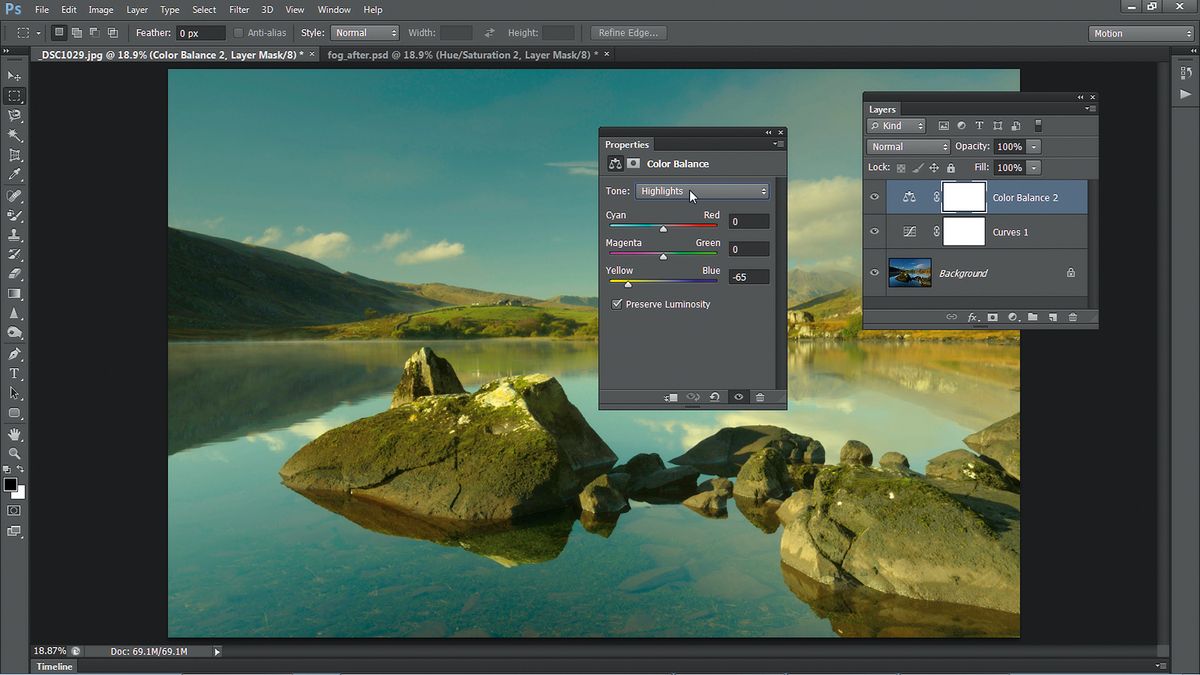Click the Refine Edge button

(628, 32)
